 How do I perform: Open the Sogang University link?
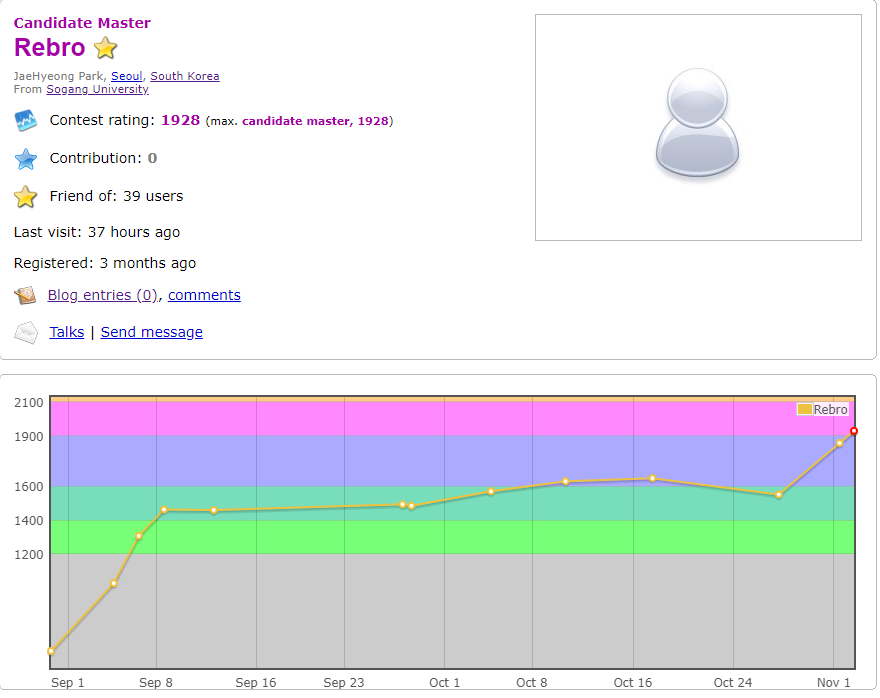[97, 89]
